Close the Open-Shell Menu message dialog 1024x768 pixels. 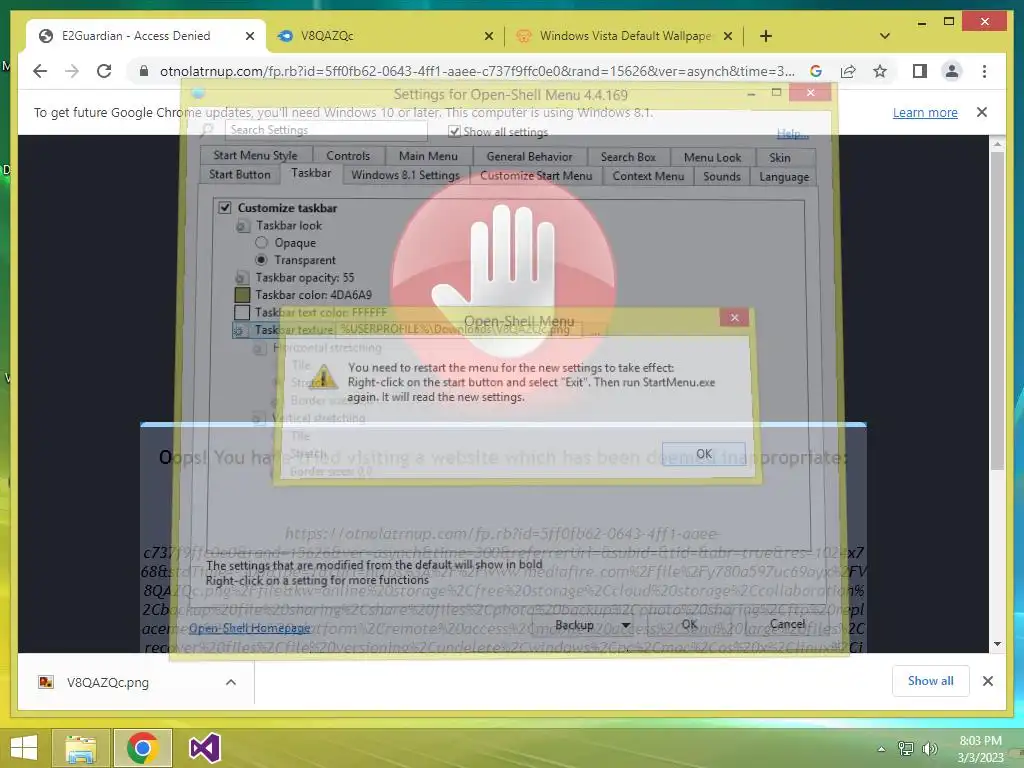click(x=735, y=317)
